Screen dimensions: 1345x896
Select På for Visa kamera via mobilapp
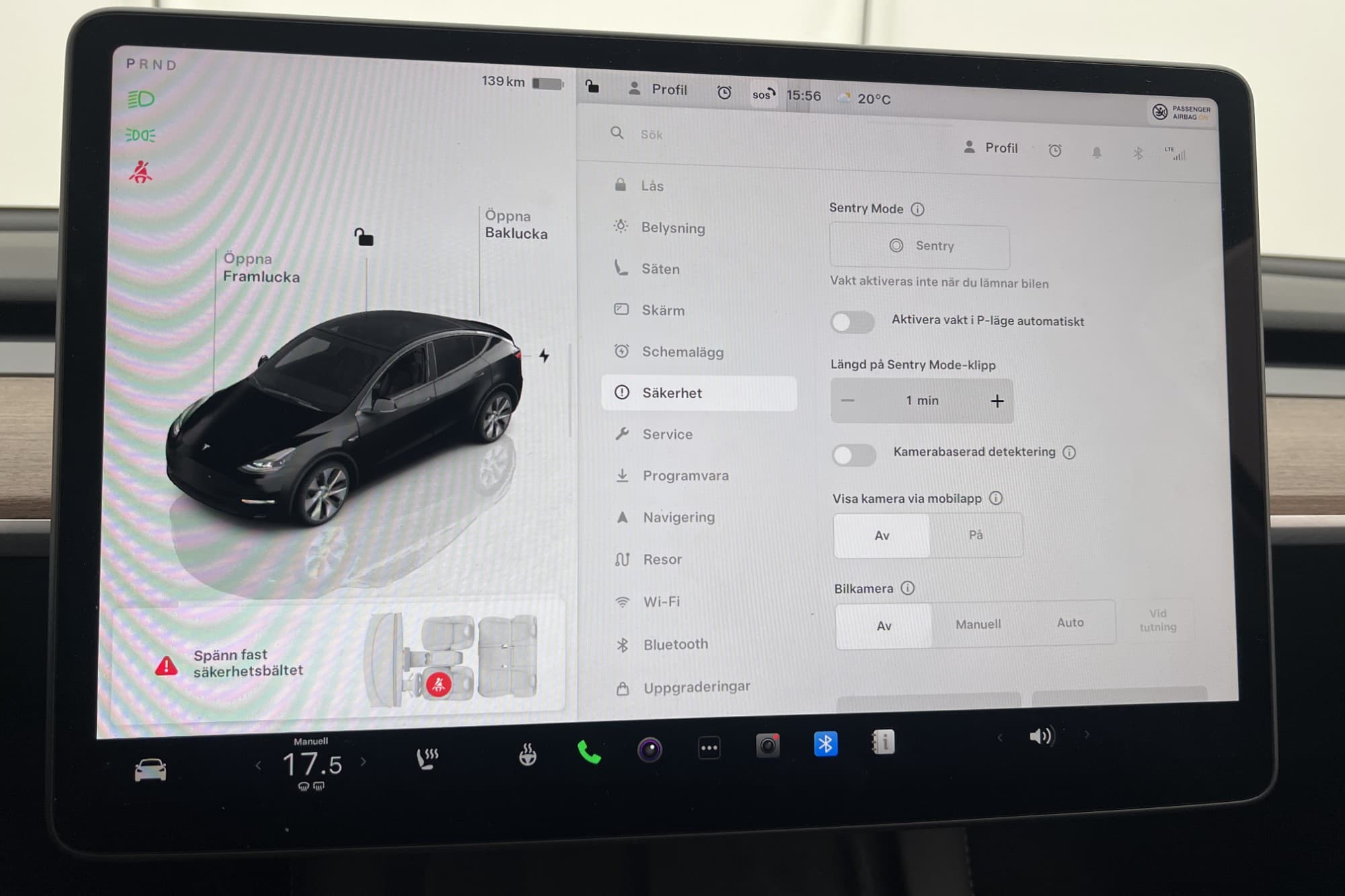click(x=976, y=535)
